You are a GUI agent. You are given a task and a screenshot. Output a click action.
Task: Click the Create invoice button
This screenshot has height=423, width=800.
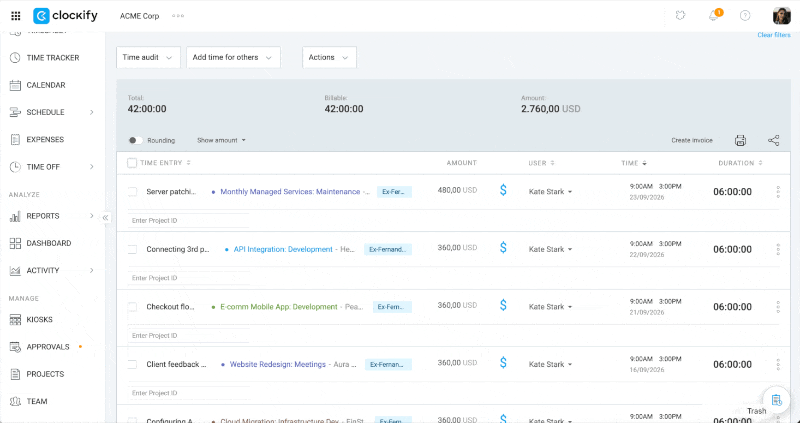click(x=692, y=140)
